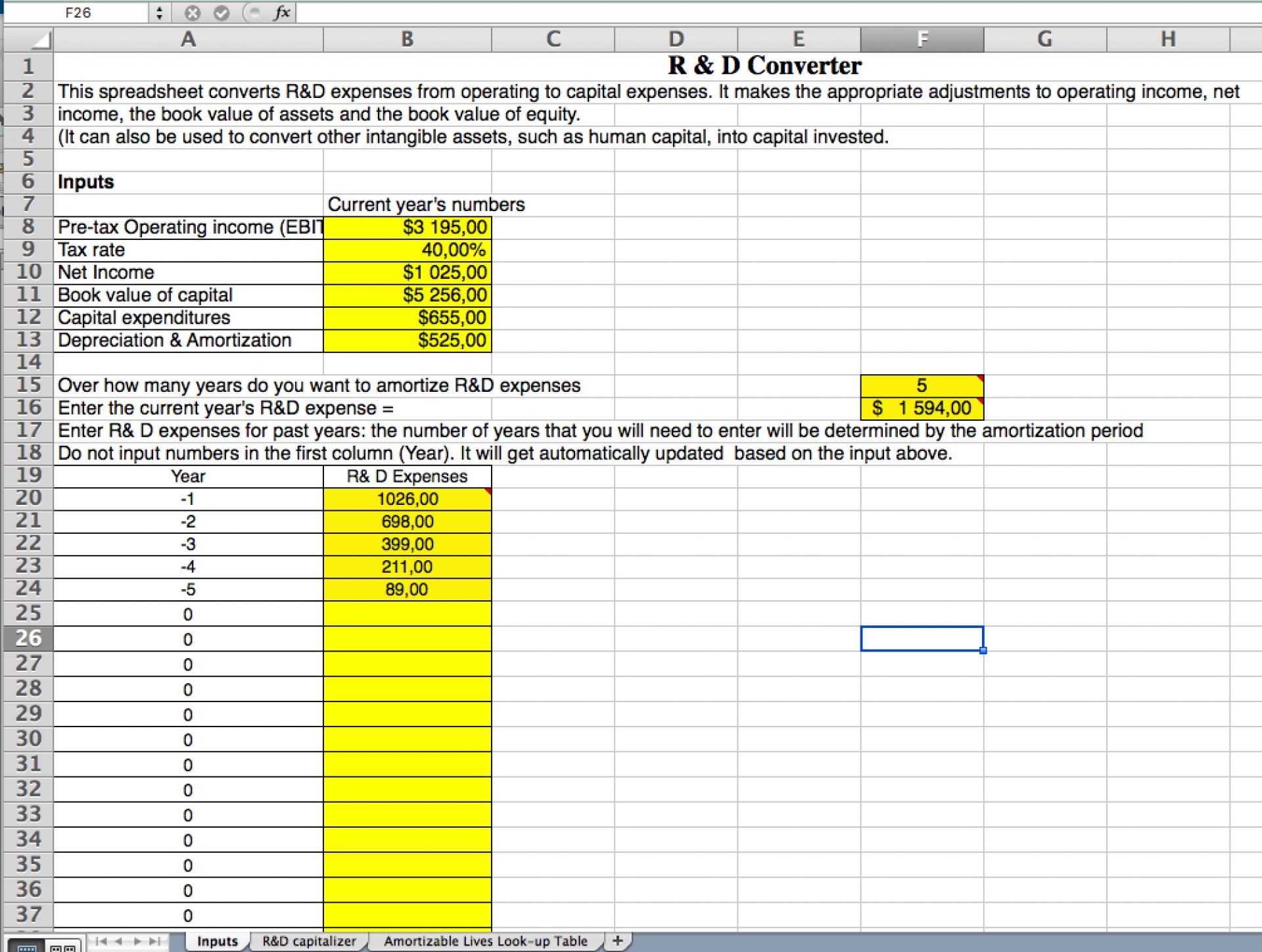Click the confirm entry checkmark icon

[222, 12]
